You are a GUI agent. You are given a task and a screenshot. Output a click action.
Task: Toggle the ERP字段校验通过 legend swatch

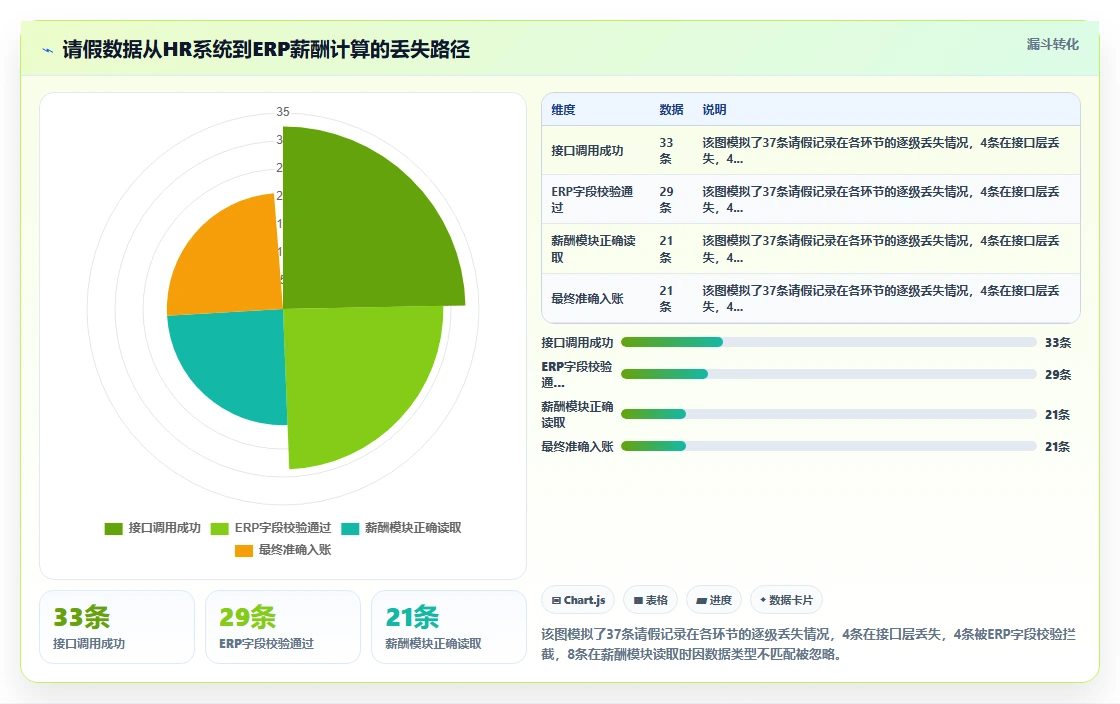pyautogui.click(x=219, y=528)
